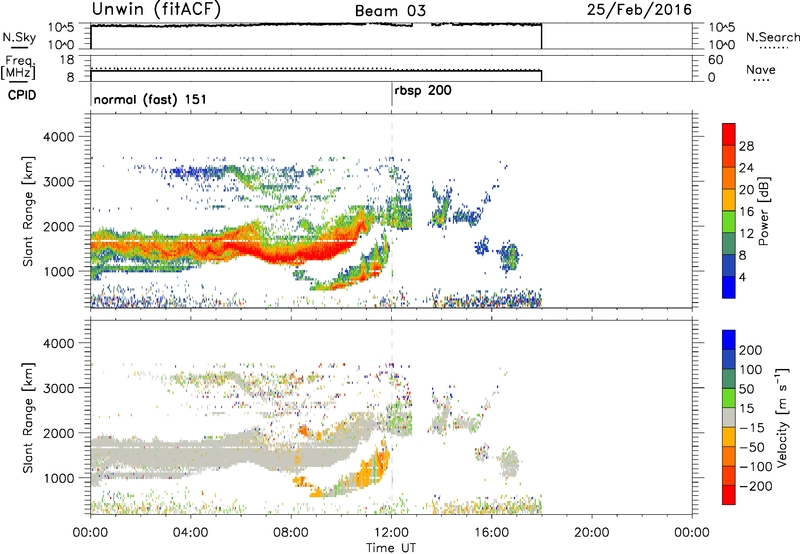This screenshot has width=800, height=554.
Task: Select the "Freq. [MHz]" axis label
Action: click(x=18, y=67)
